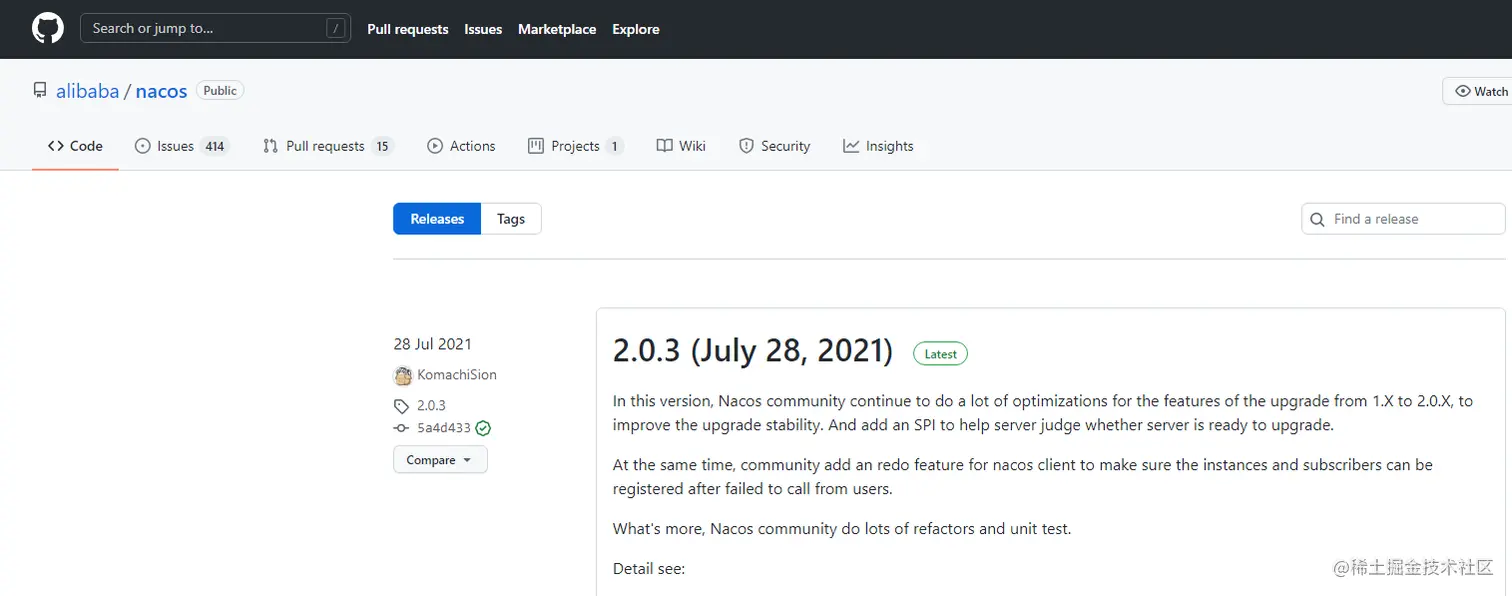Click the Public visibility badge
Viewport: 1512px width, 596px height.
tap(220, 91)
